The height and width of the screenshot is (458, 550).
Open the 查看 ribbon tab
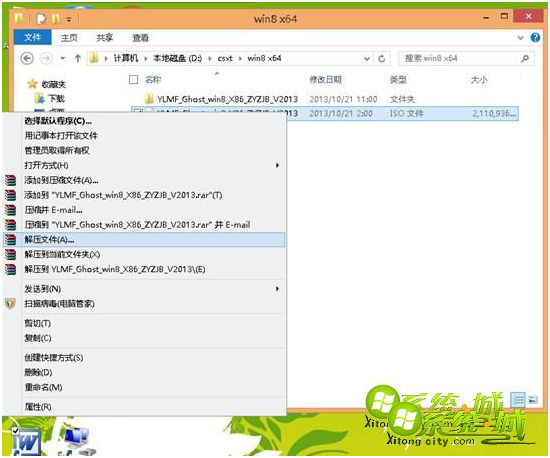click(140, 38)
